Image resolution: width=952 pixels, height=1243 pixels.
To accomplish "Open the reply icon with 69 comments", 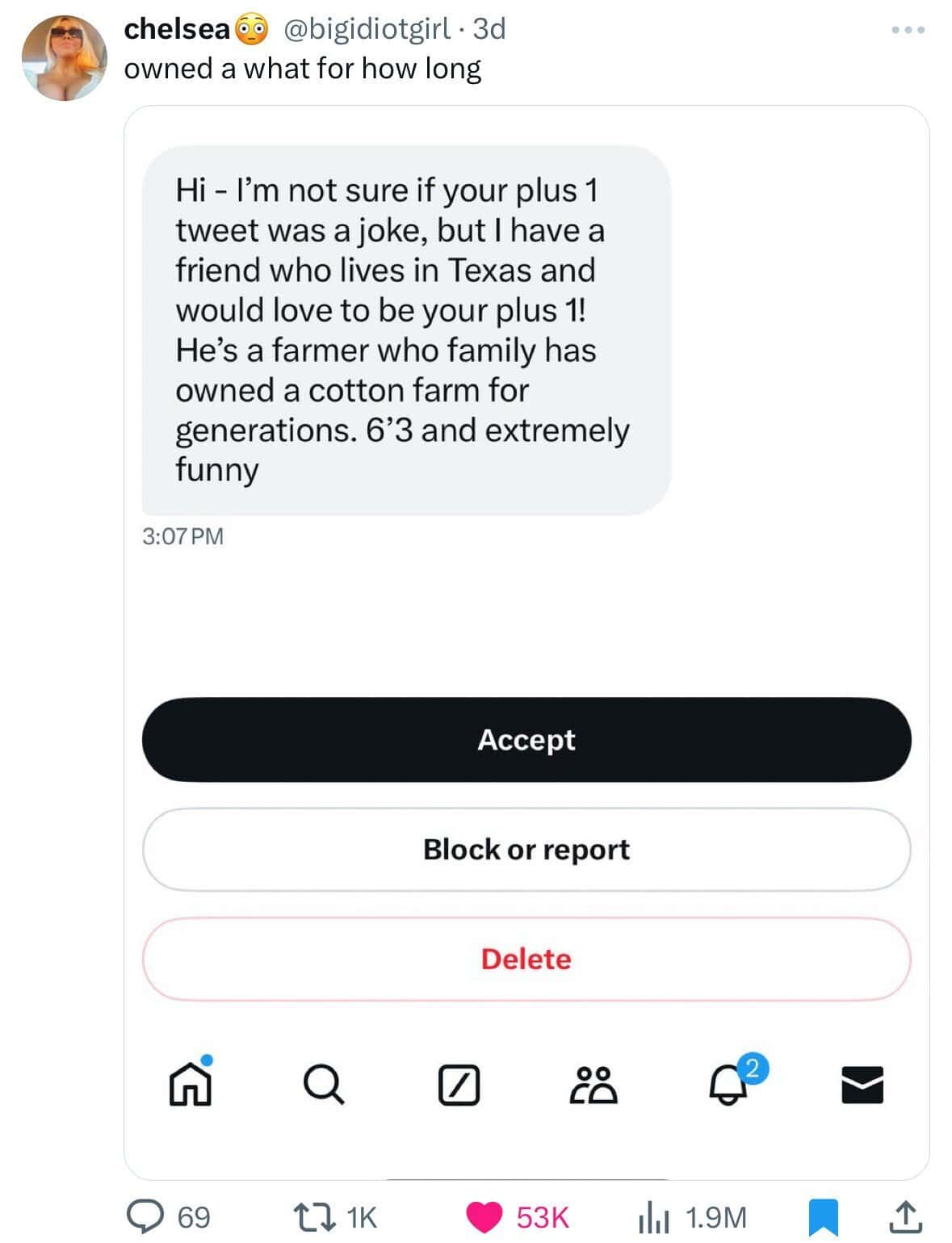I will click(x=146, y=1216).
